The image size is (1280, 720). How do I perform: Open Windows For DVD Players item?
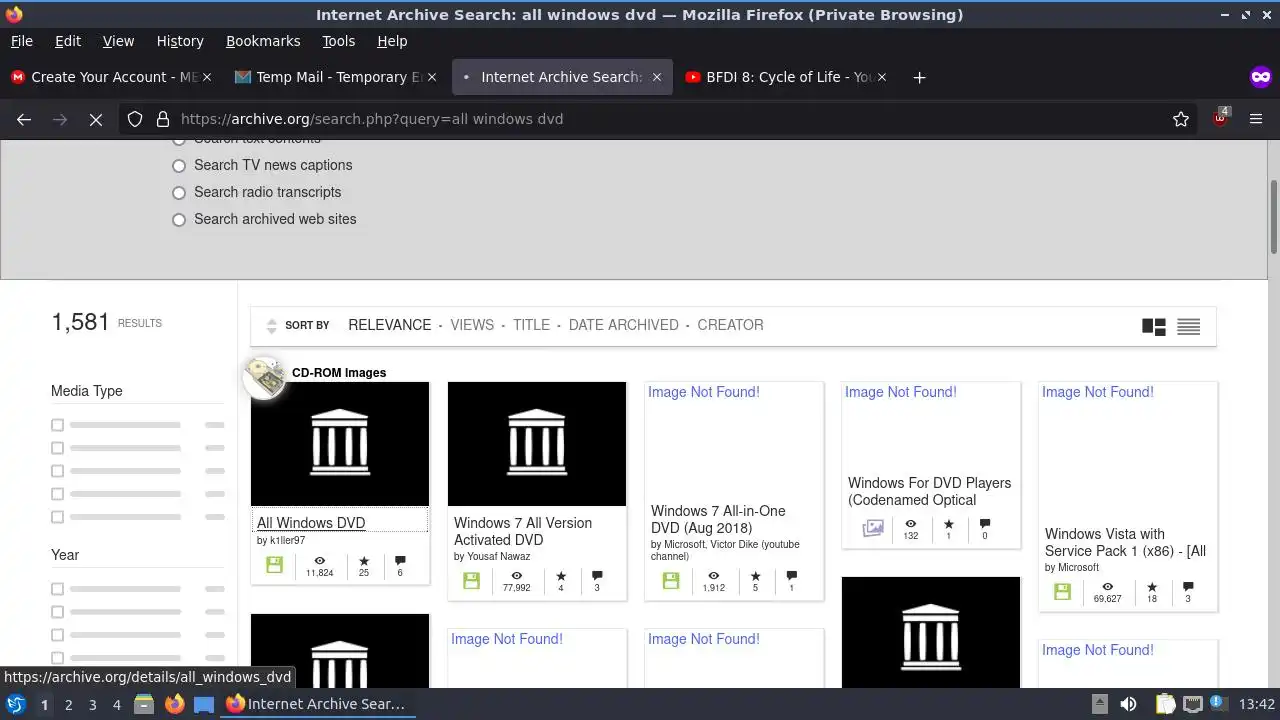pyautogui.click(x=929, y=491)
